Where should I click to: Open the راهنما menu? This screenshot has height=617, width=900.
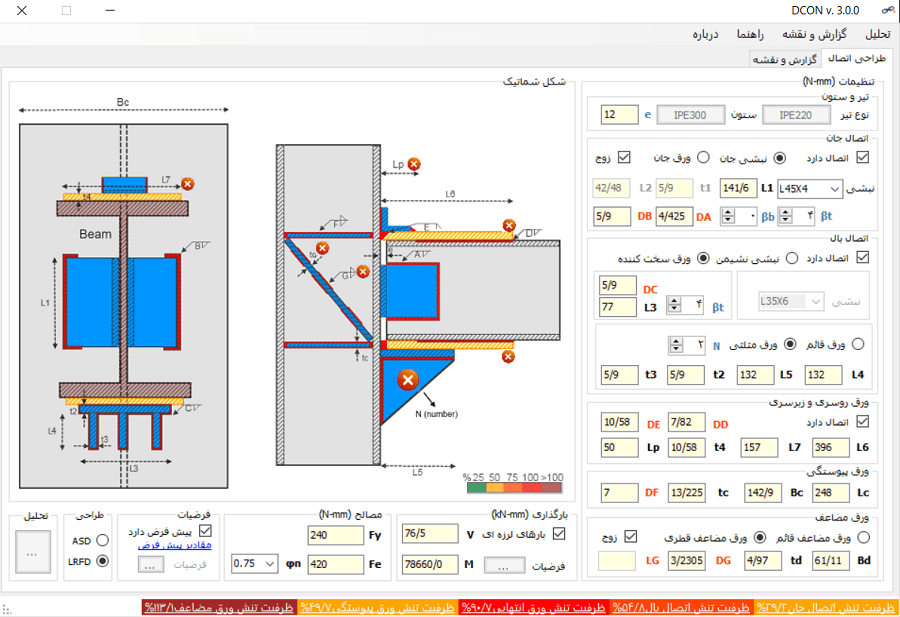tap(751, 34)
